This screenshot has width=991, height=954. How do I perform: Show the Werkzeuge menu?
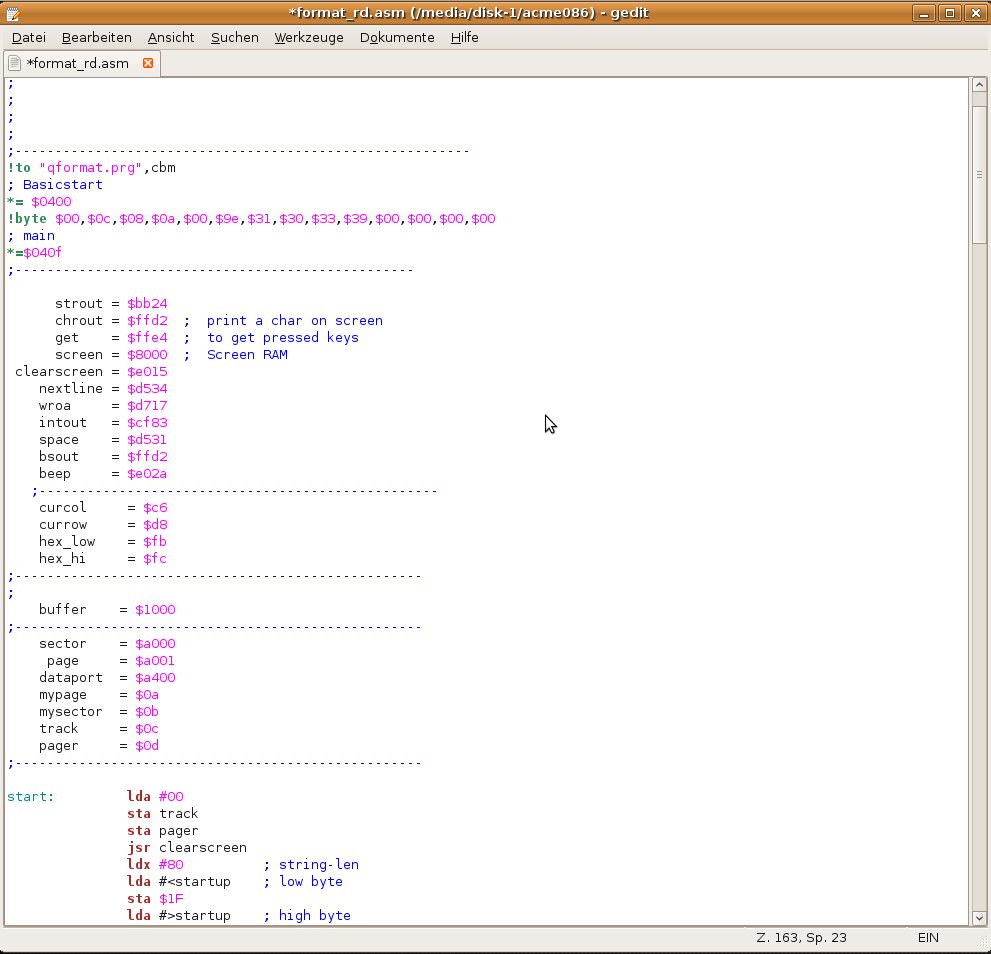[309, 37]
